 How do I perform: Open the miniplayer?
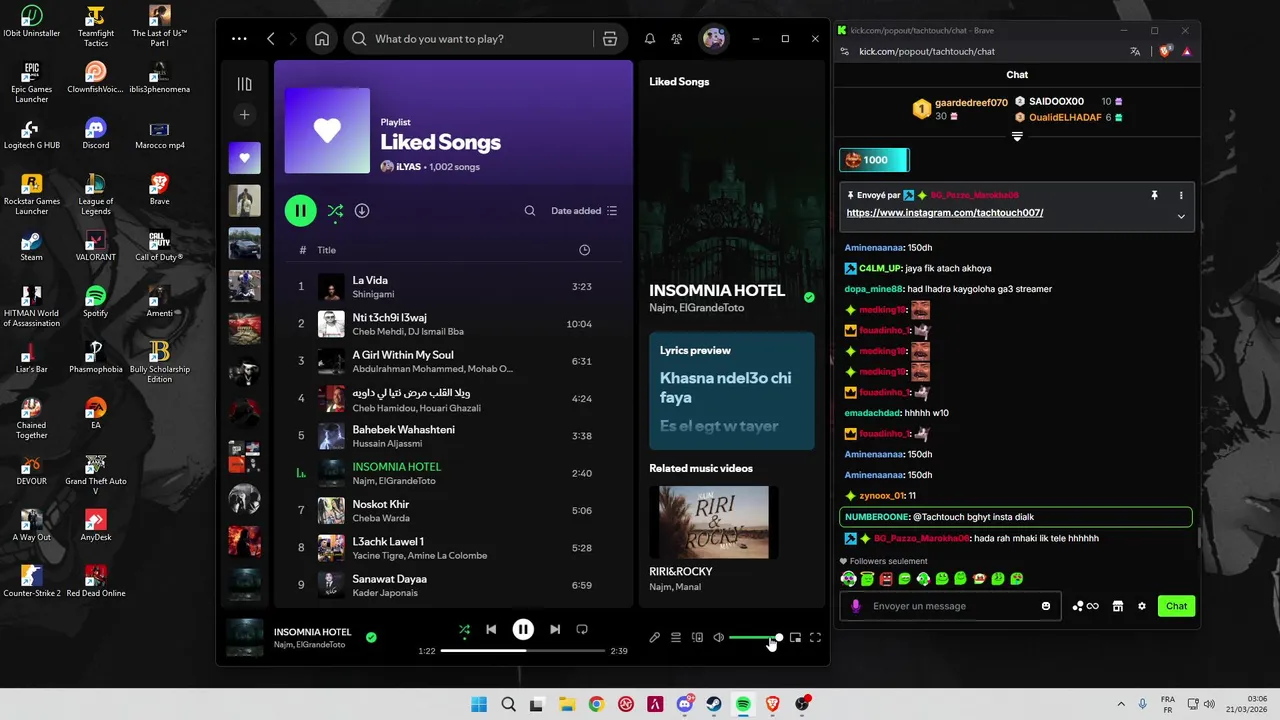[x=795, y=637]
